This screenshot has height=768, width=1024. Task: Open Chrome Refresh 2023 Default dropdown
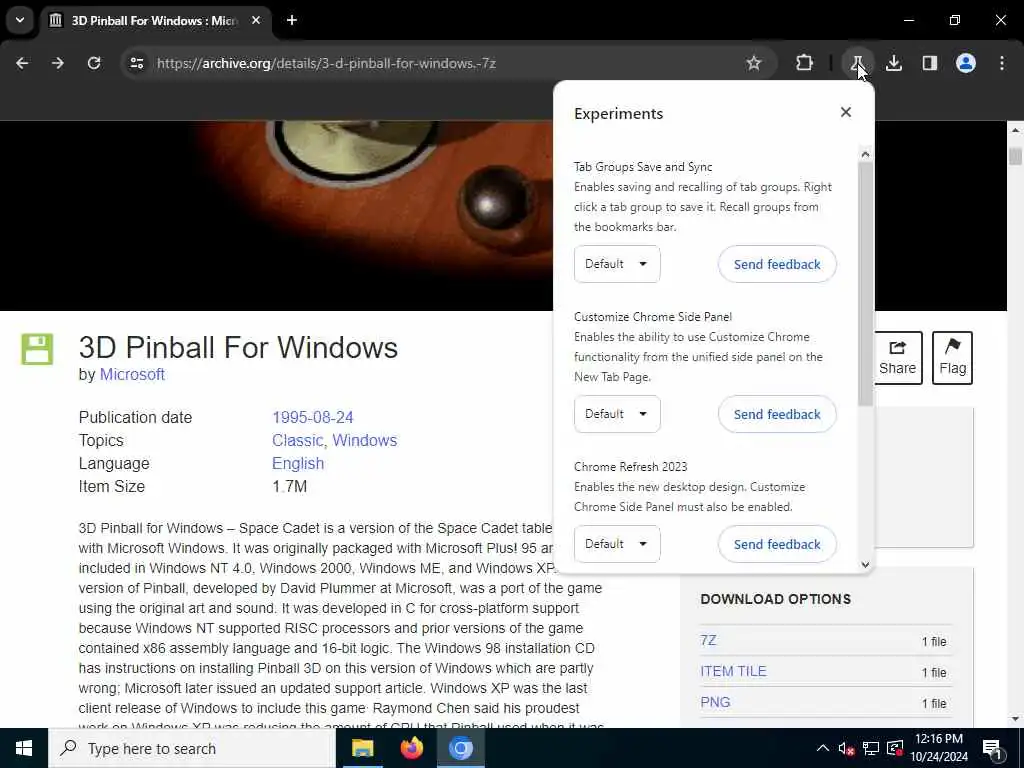coord(617,544)
